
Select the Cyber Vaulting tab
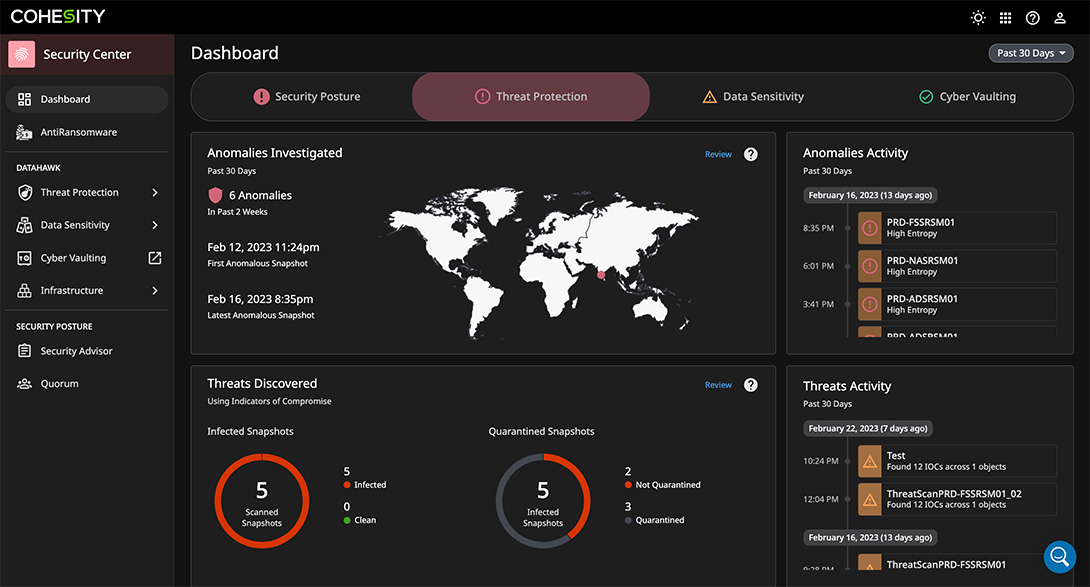pyautogui.click(x=967, y=96)
